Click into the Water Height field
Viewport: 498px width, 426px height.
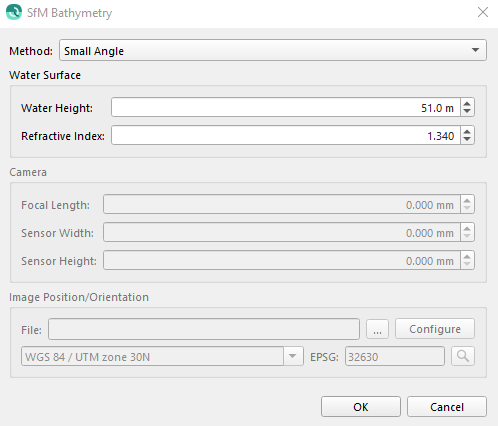pyautogui.click(x=286, y=107)
